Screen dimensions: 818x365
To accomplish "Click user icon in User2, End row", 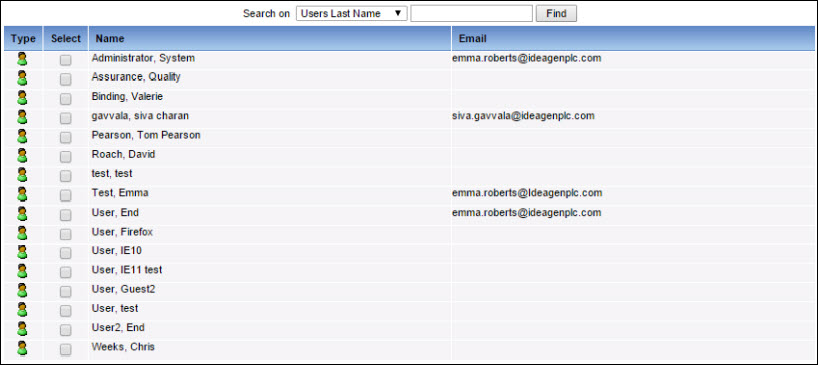I will pos(22,329).
